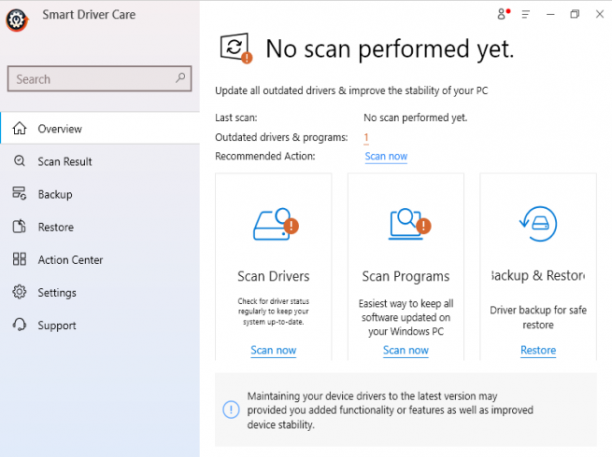Click the Last scan value 'No scan performed yet.'
The width and height of the screenshot is (612, 457).
pyautogui.click(x=415, y=117)
